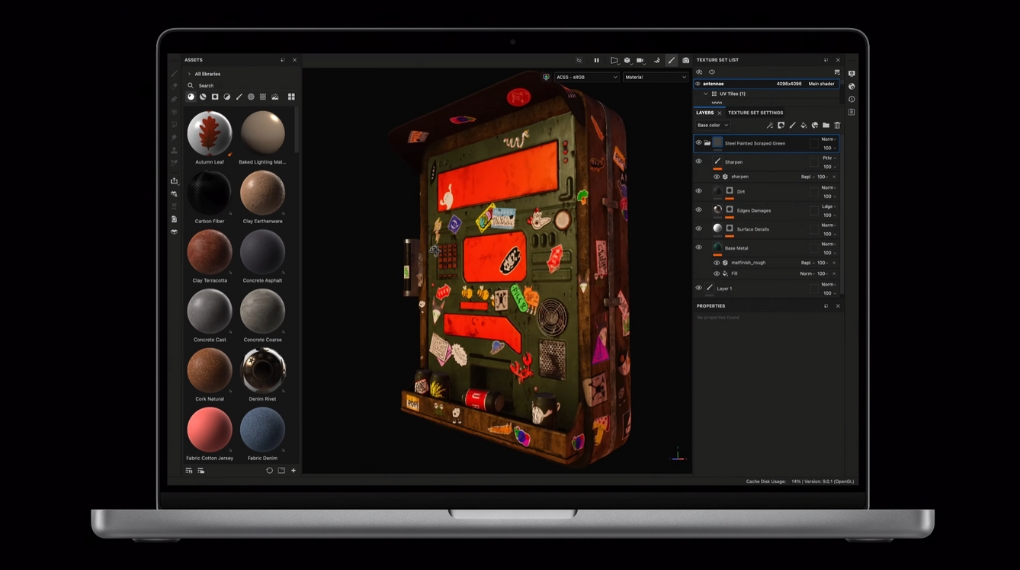Switch assets to grid view icon

point(291,97)
